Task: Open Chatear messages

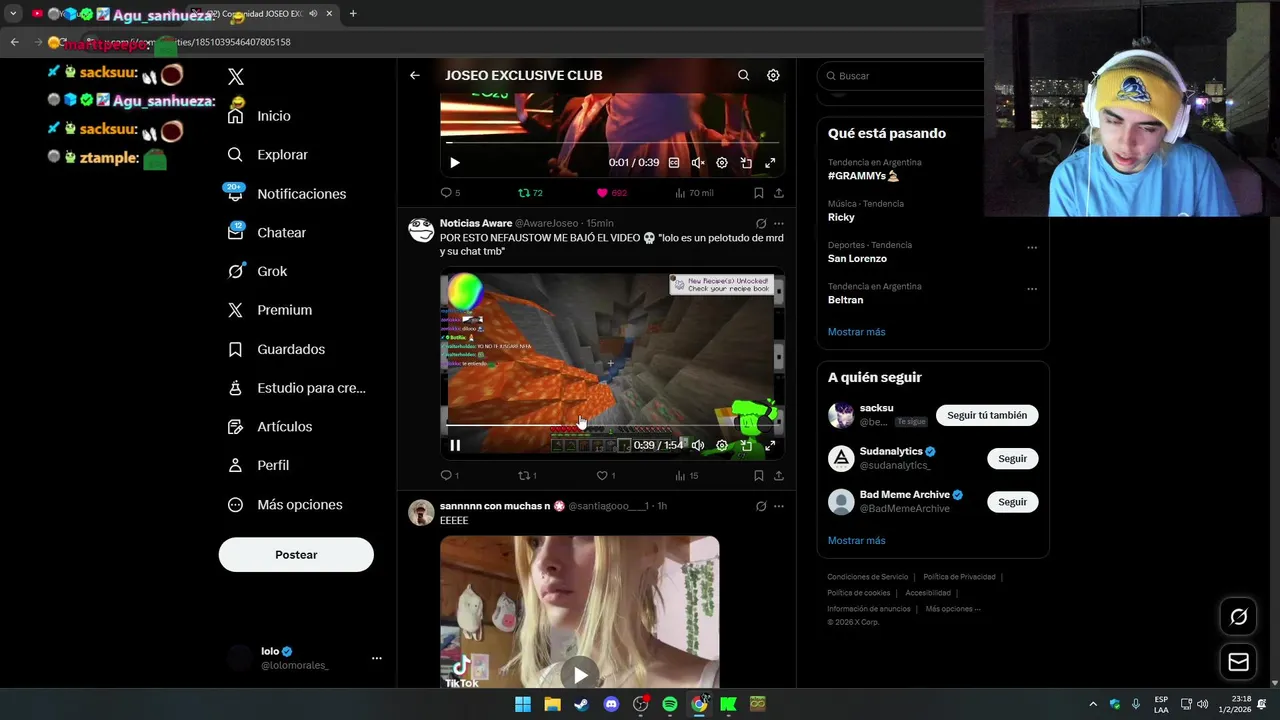Action: pyautogui.click(x=266, y=232)
